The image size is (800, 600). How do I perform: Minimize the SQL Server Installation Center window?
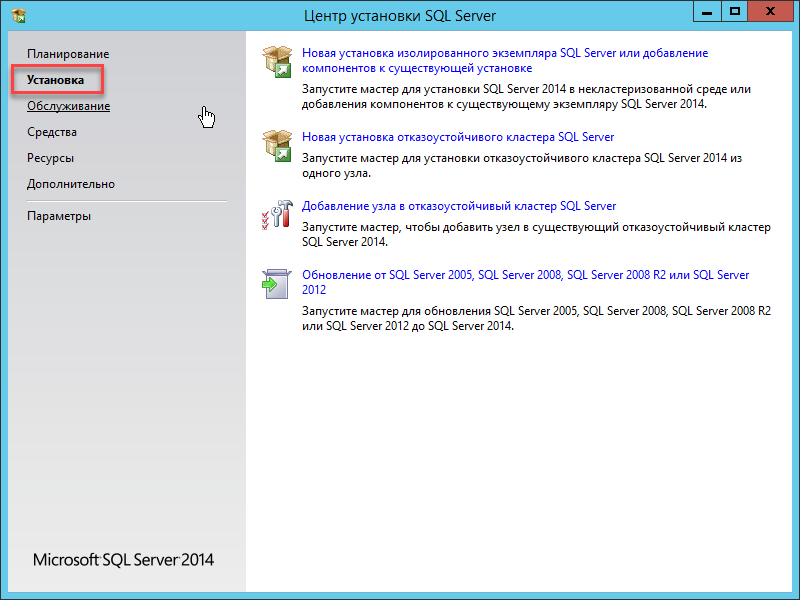tap(707, 12)
